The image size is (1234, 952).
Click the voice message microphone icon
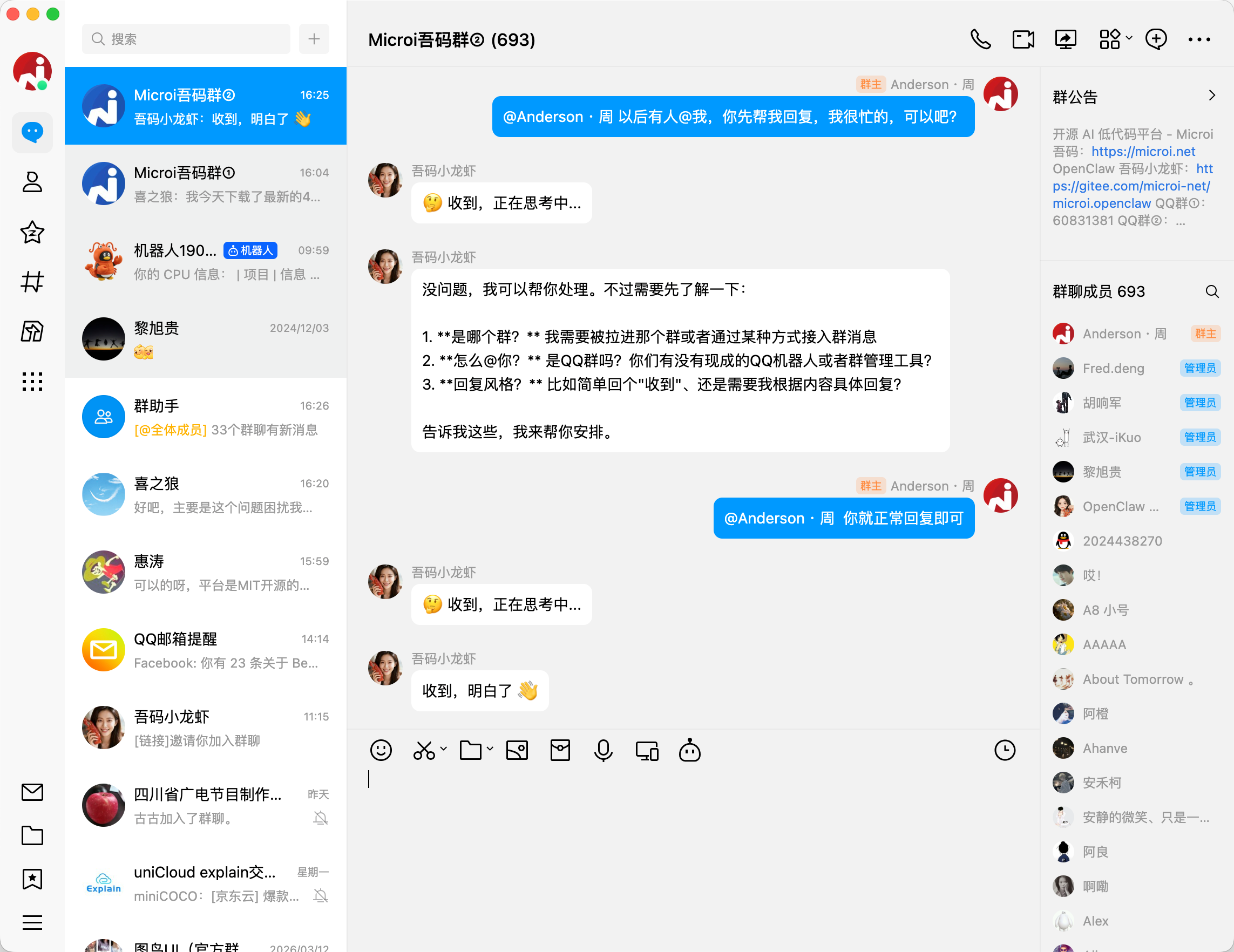[603, 750]
